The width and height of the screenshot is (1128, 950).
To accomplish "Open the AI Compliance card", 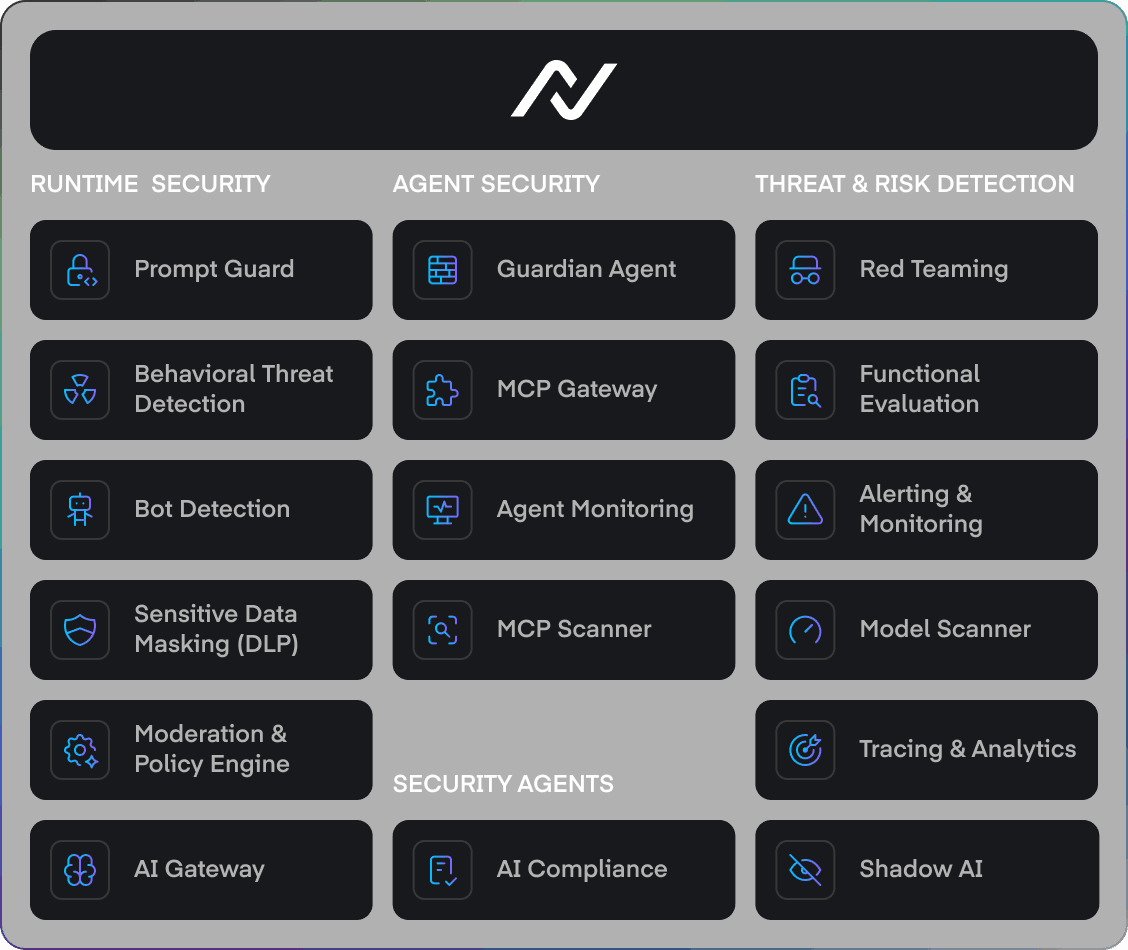I will coord(563,870).
